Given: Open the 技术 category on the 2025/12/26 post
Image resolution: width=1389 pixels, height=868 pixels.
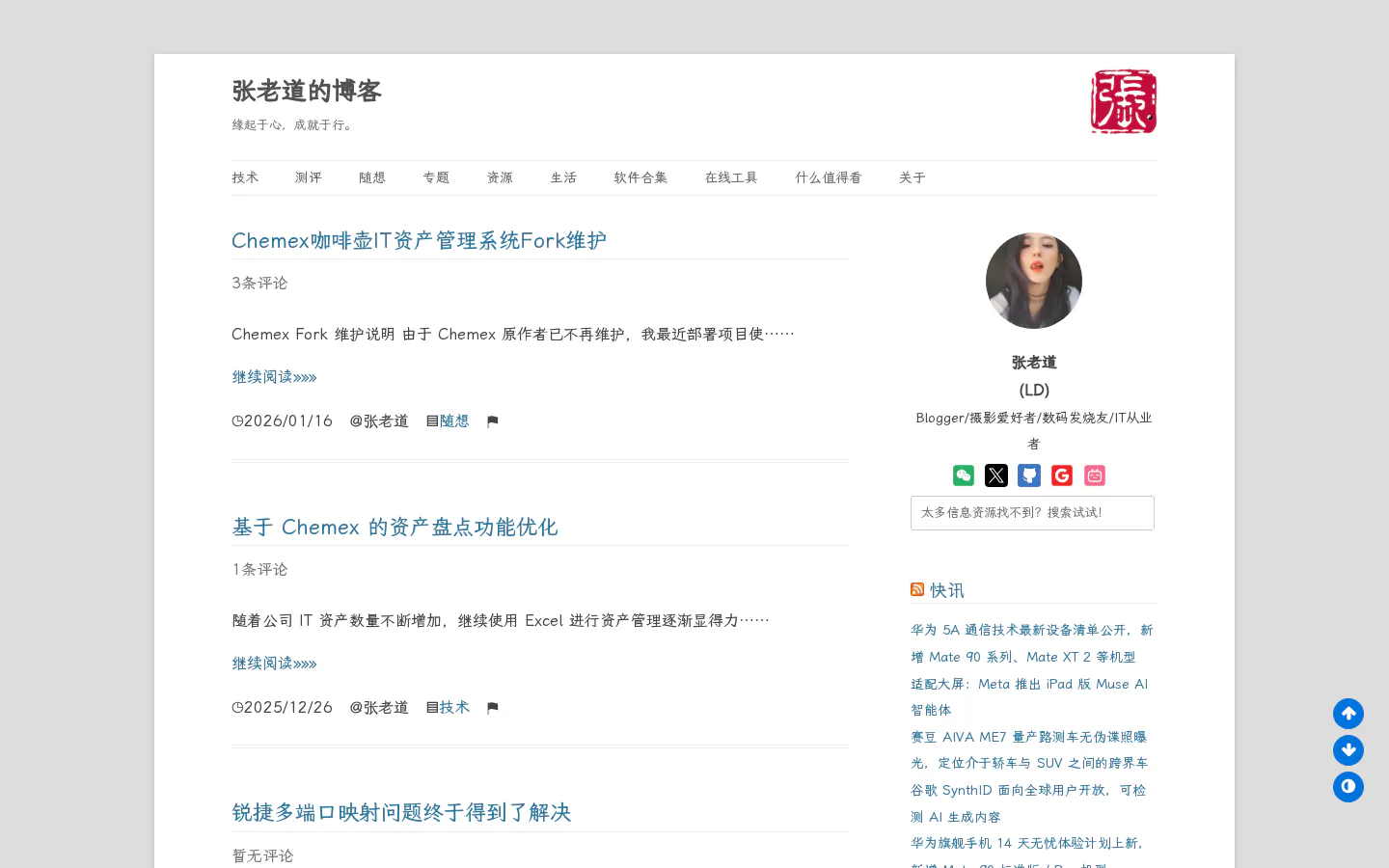Looking at the screenshot, I should click(454, 708).
